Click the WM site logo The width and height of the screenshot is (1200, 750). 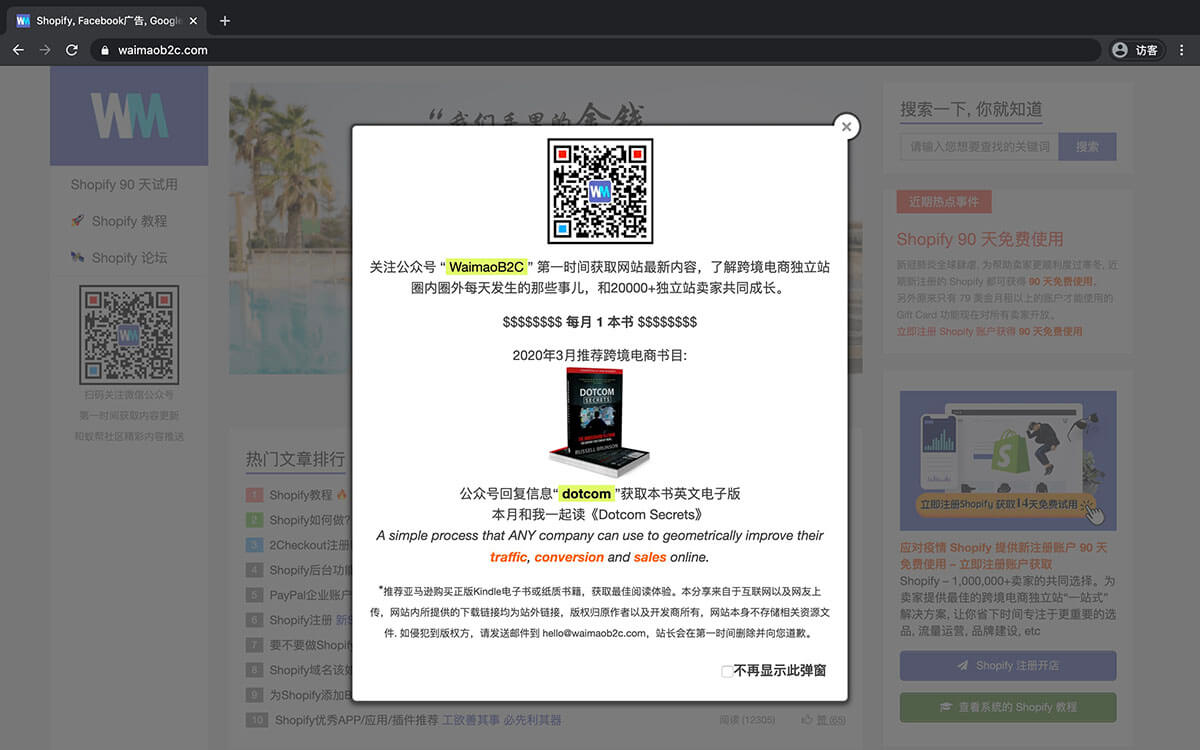129,116
